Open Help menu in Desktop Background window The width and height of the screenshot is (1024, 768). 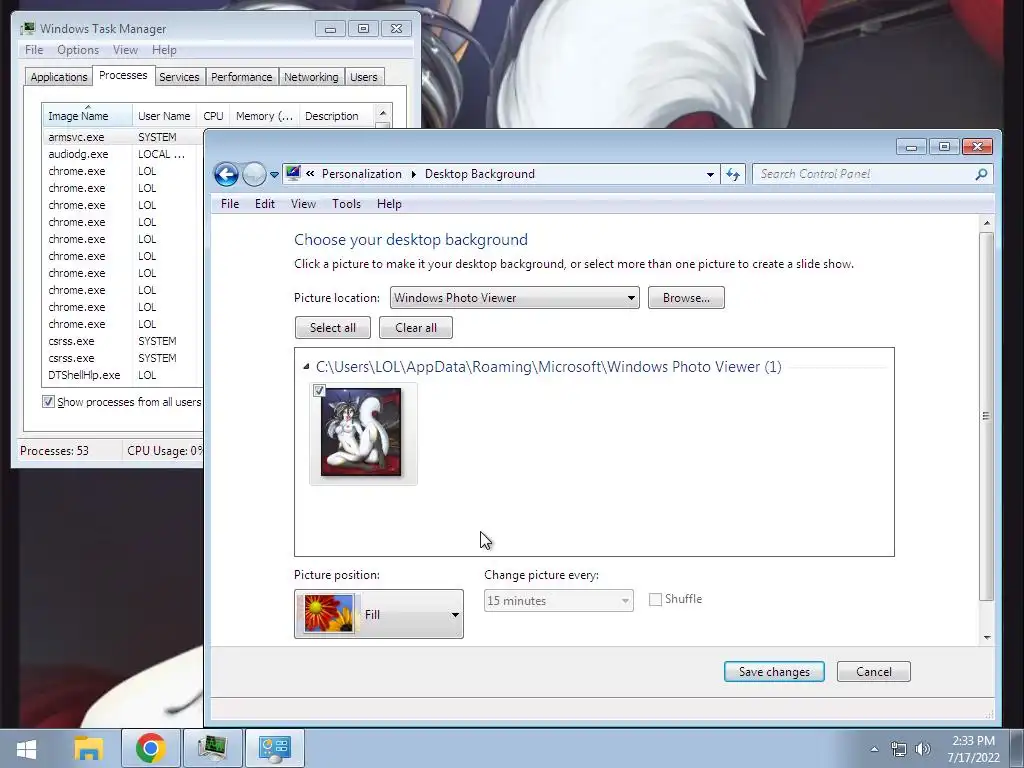click(389, 204)
